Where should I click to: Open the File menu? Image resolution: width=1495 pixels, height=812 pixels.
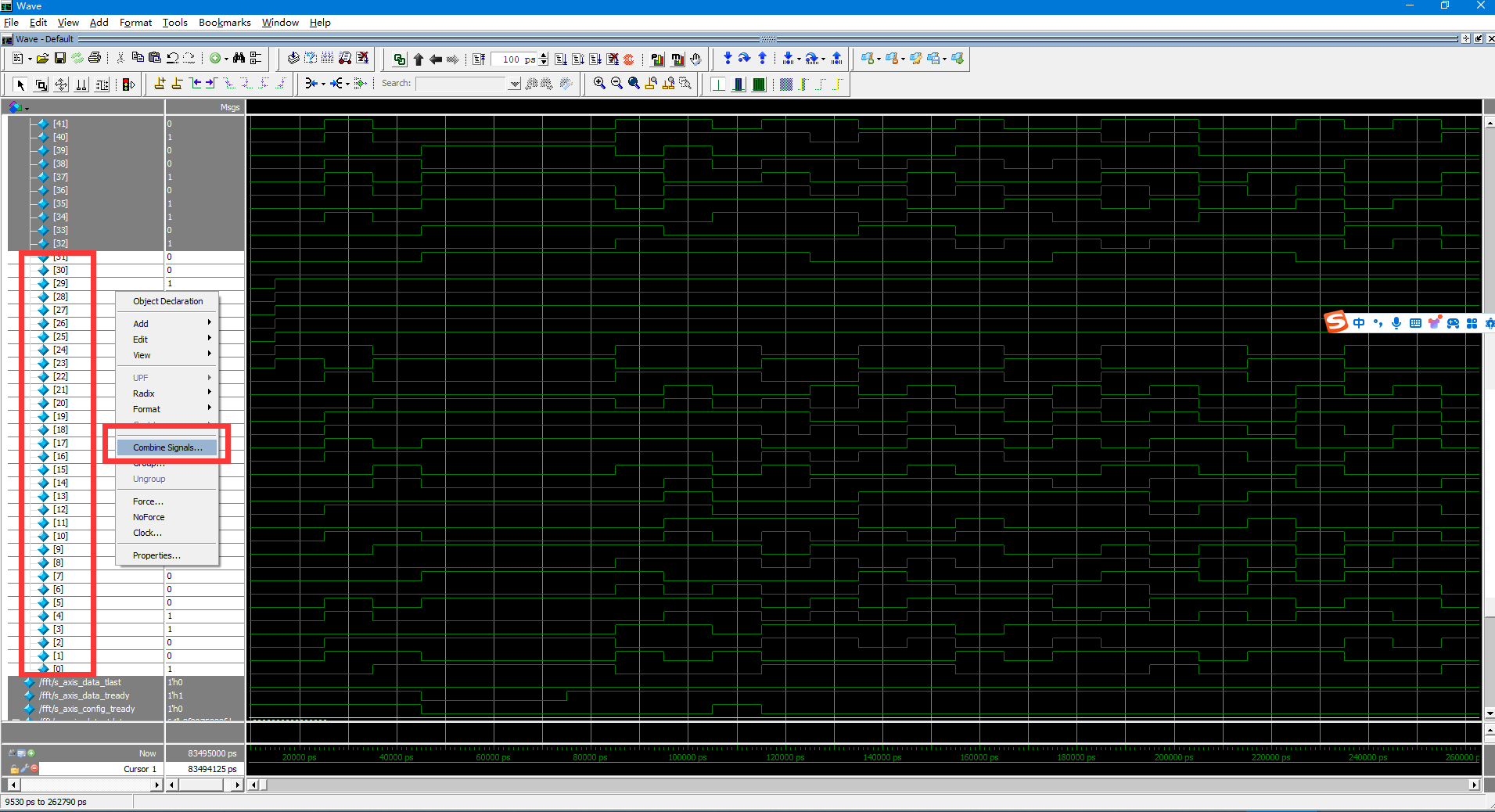(11, 23)
